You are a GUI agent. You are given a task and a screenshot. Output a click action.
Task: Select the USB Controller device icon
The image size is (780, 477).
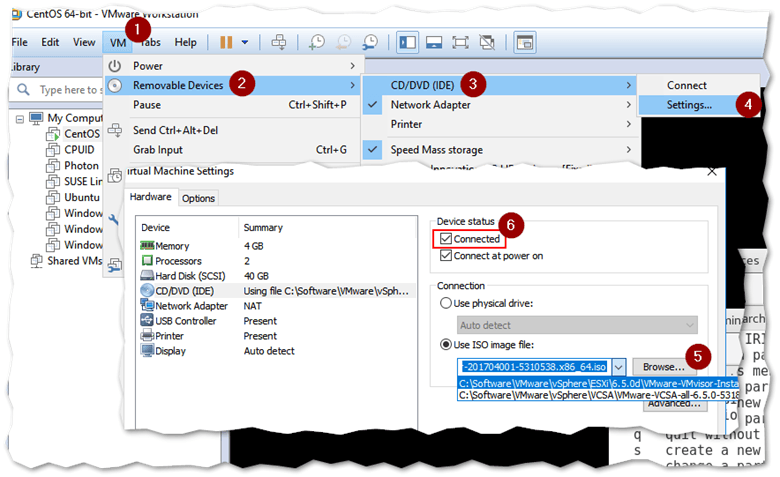point(147,320)
